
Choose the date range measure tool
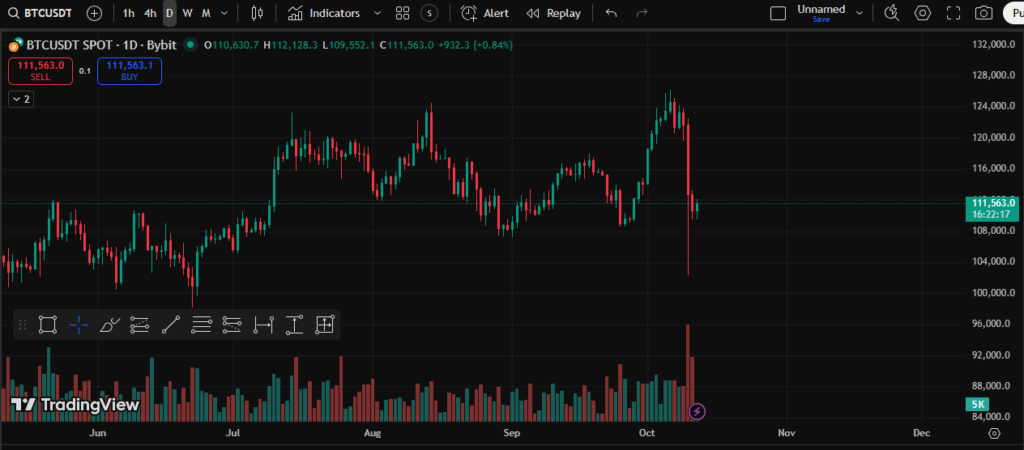point(263,324)
